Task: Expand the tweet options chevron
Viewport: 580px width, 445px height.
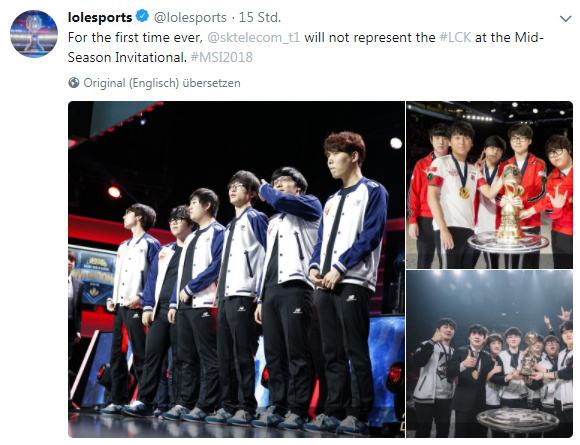Action: click(x=566, y=19)
